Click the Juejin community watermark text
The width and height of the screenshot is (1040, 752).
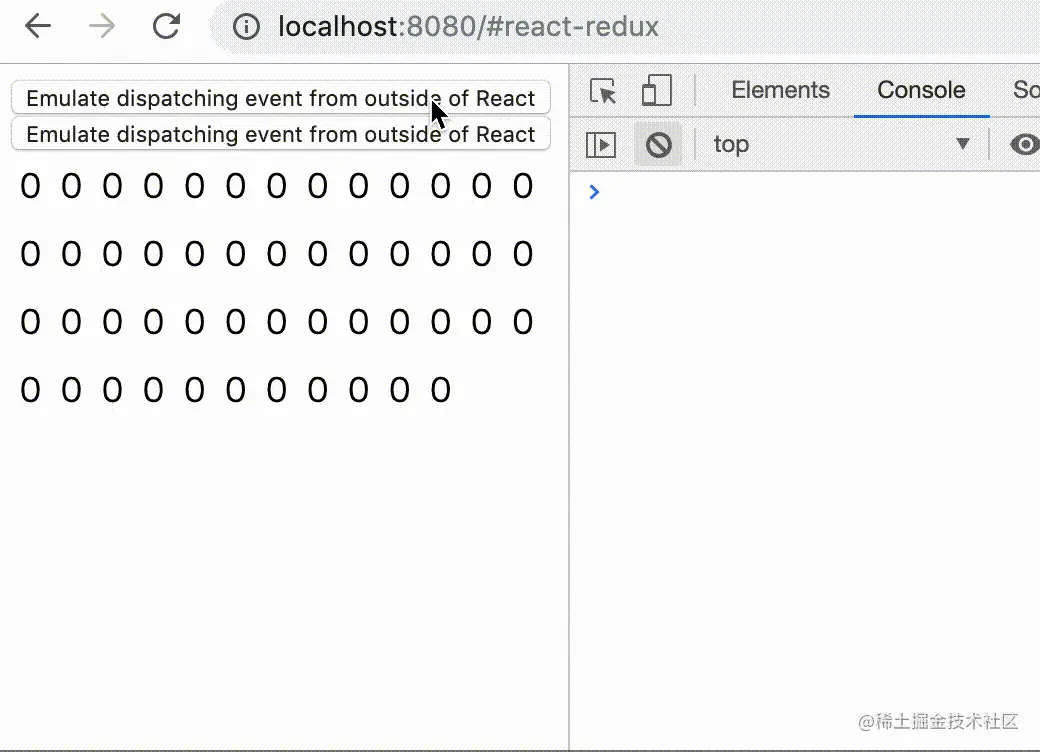[938, 720]
